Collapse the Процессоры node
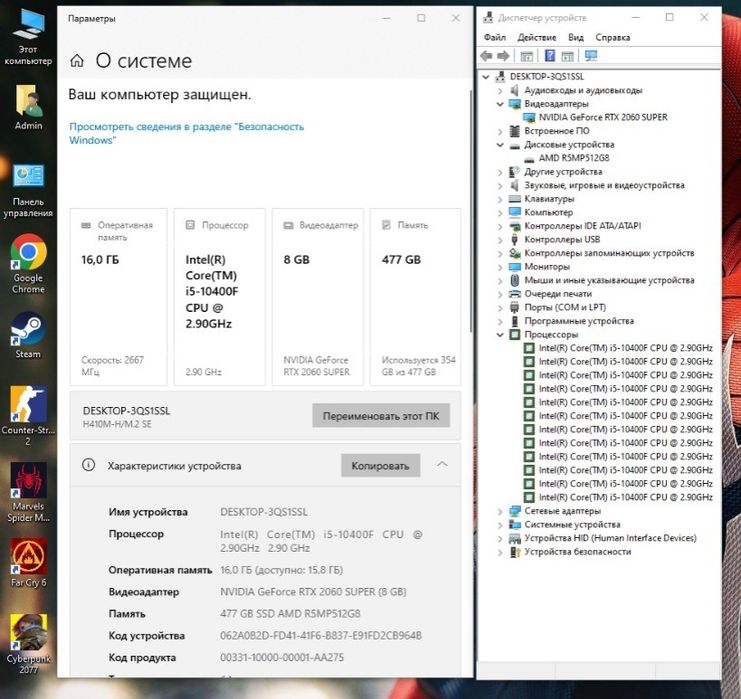 (500, 335)
